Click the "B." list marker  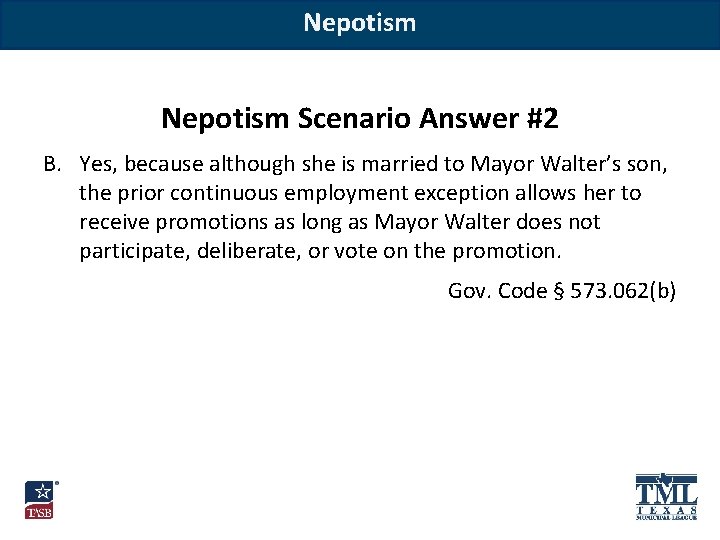(x=55, y=162)
